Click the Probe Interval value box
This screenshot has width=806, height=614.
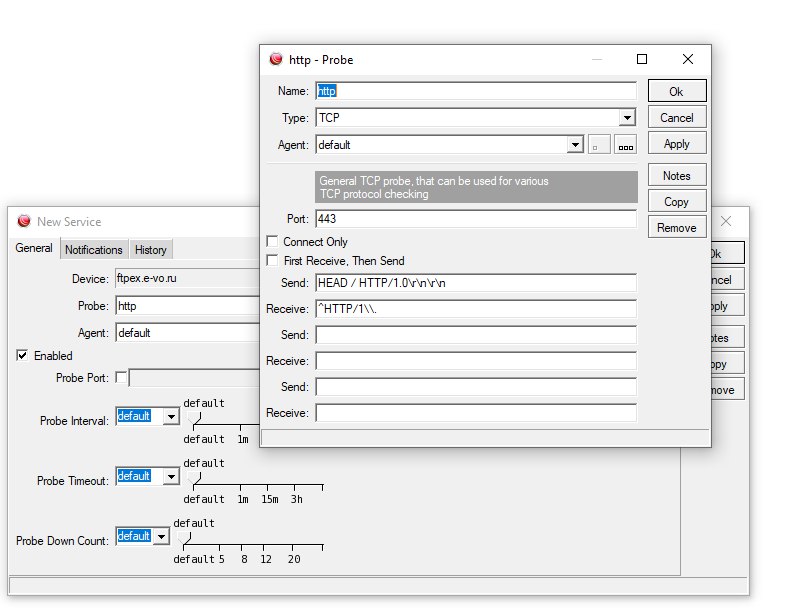[140, 416]
